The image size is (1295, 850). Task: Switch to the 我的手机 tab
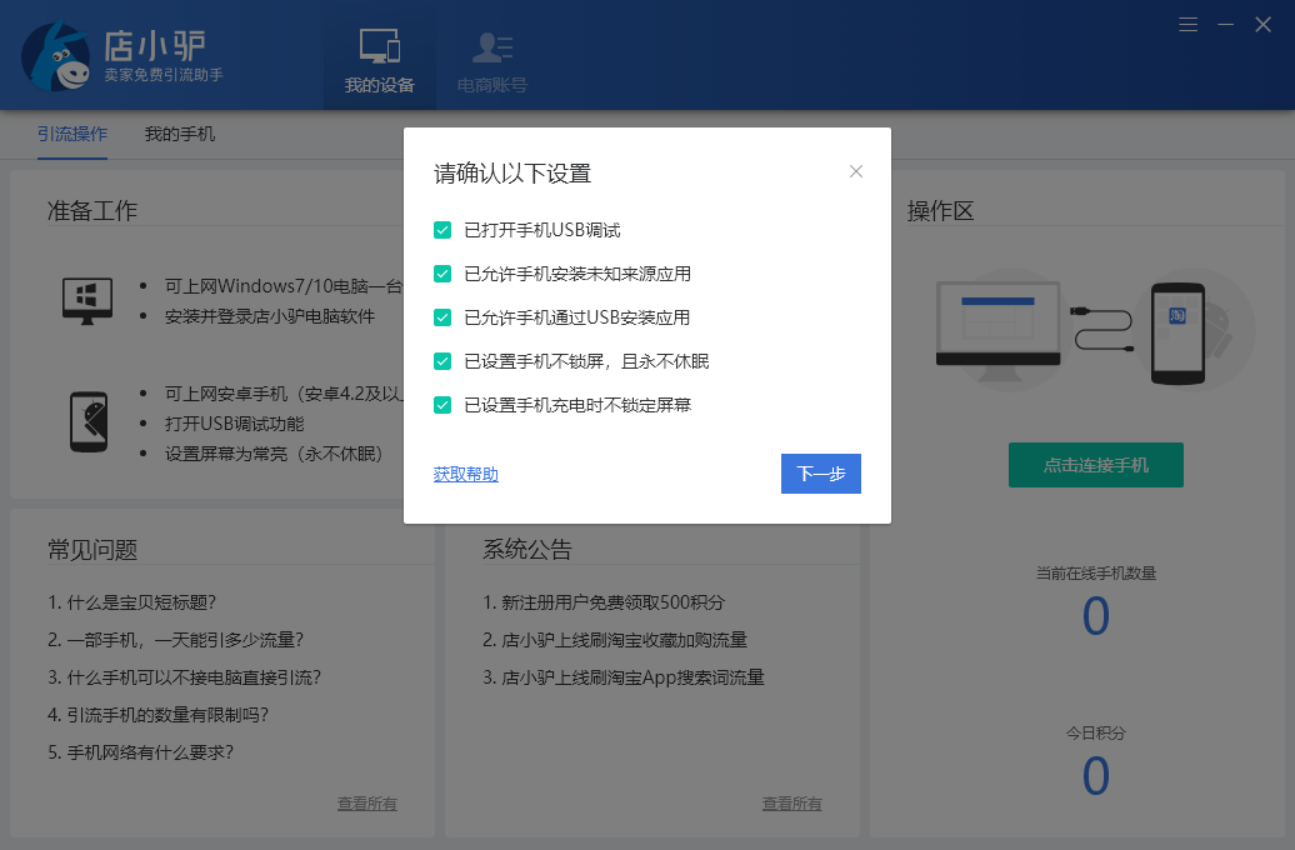click(179, 134)
